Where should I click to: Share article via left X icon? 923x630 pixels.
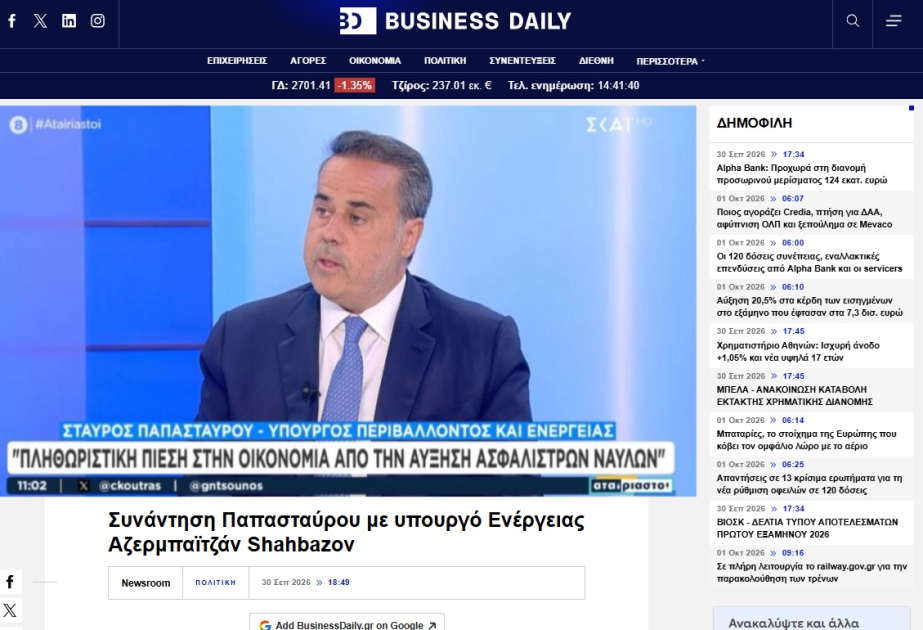(x=10, y=610)
